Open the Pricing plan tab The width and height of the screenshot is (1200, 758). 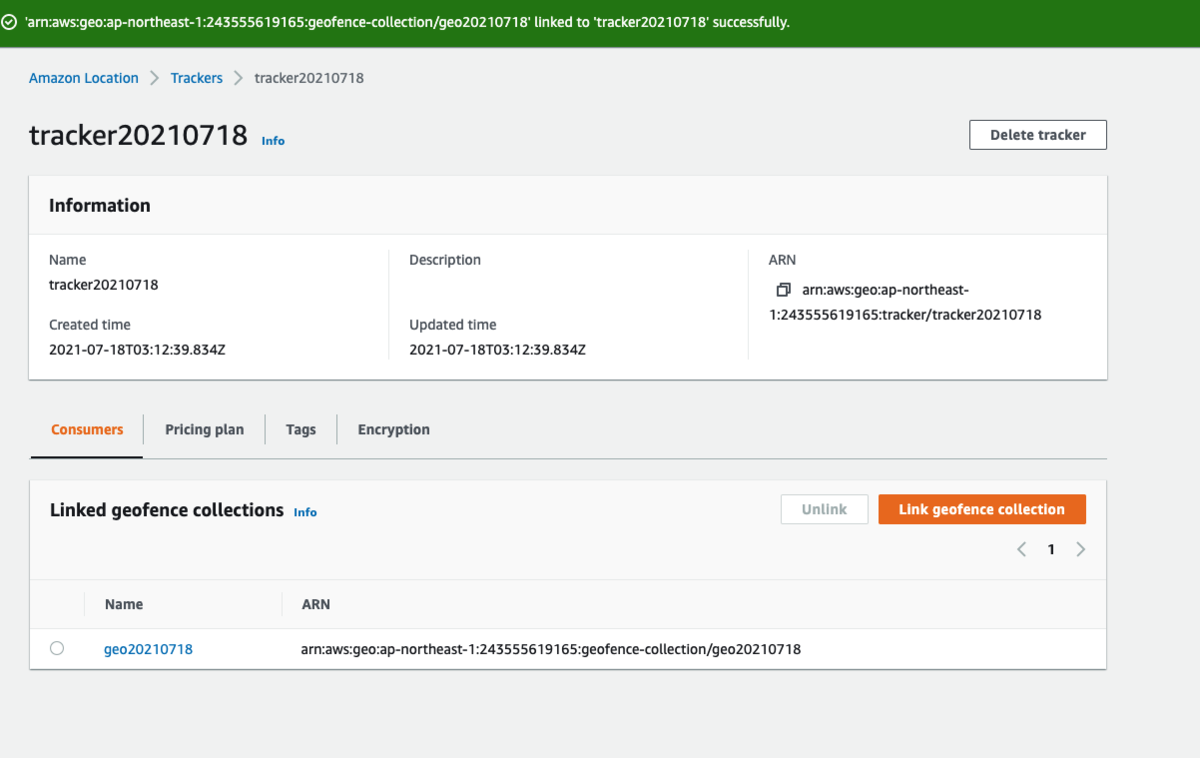tap(204, 430)
